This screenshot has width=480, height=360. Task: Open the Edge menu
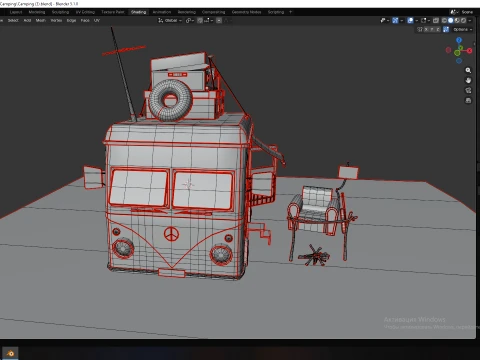pyautogui.click(x=71, y=20)
